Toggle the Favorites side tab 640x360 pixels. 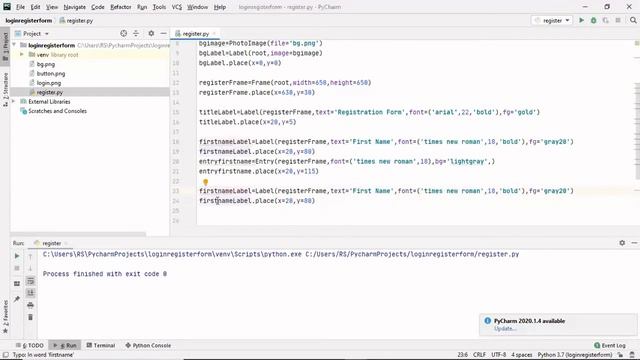tap(5, 316)
